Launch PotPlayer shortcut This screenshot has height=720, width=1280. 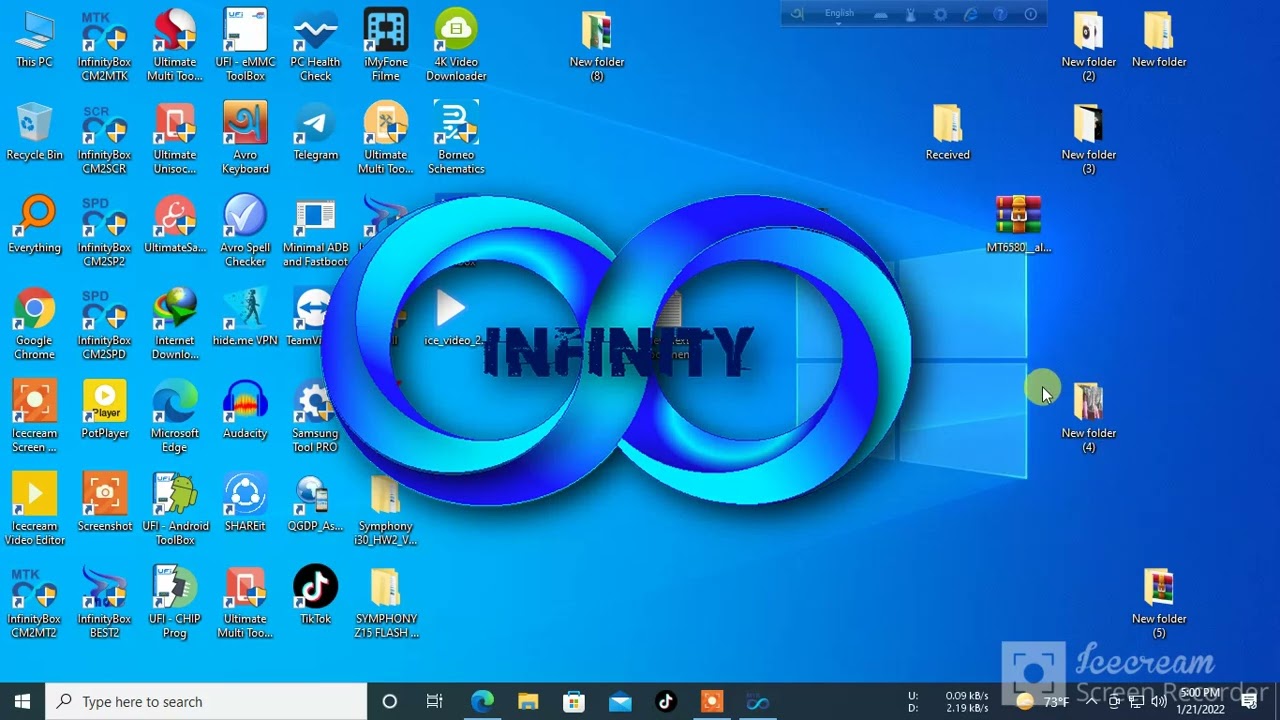tap(104, 411)
